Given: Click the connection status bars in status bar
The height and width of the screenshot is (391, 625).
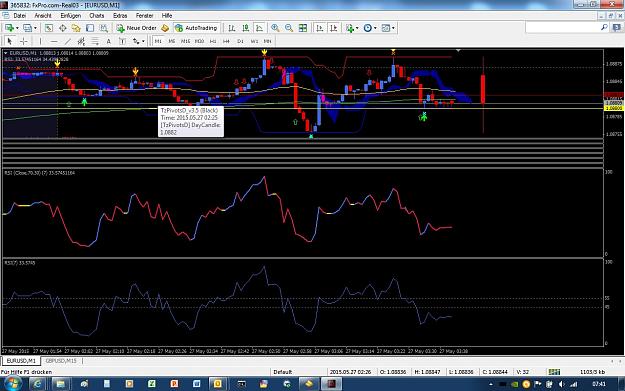Looking at the screenshot, I should click(554, 372).
